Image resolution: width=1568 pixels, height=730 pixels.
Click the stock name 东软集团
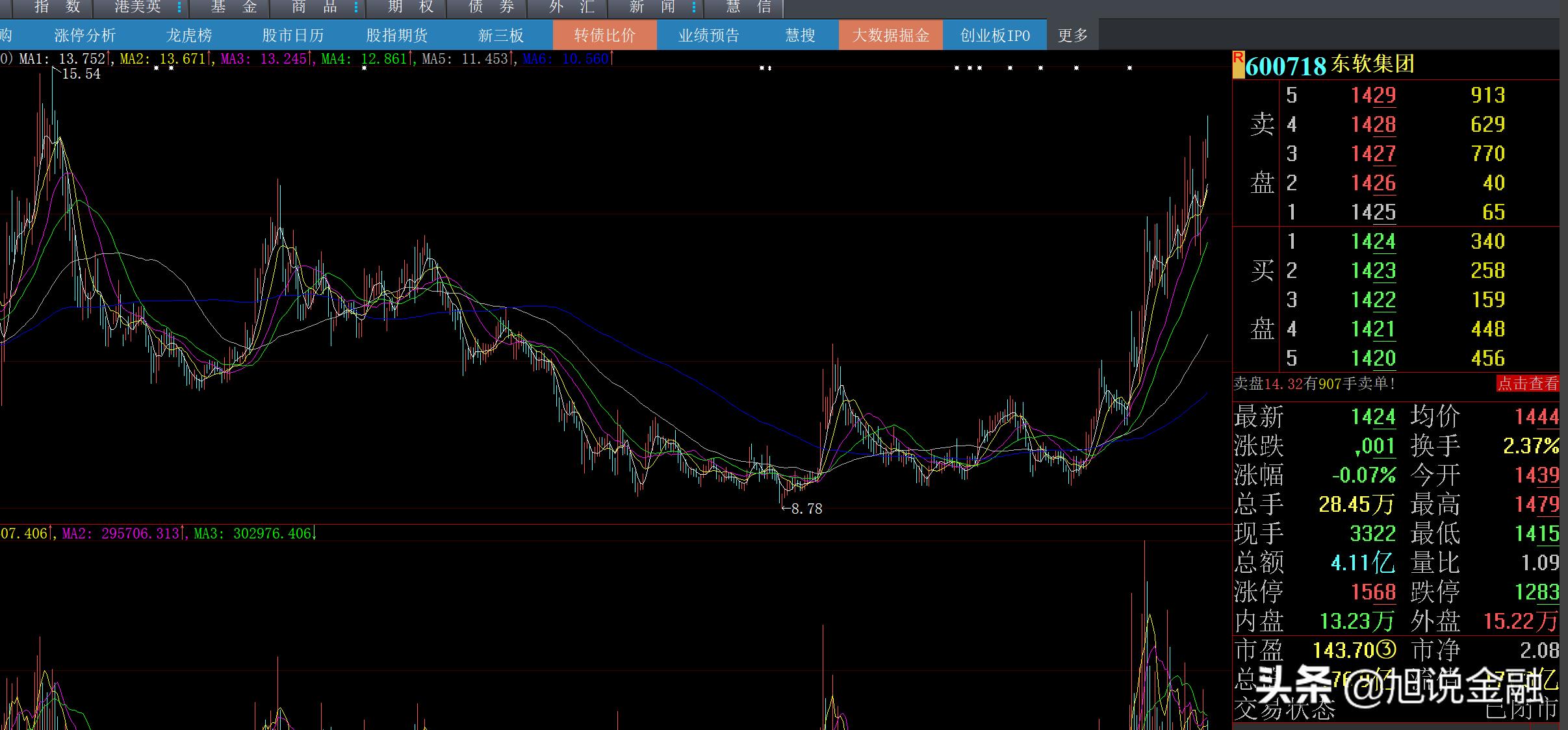point(1372,64)
